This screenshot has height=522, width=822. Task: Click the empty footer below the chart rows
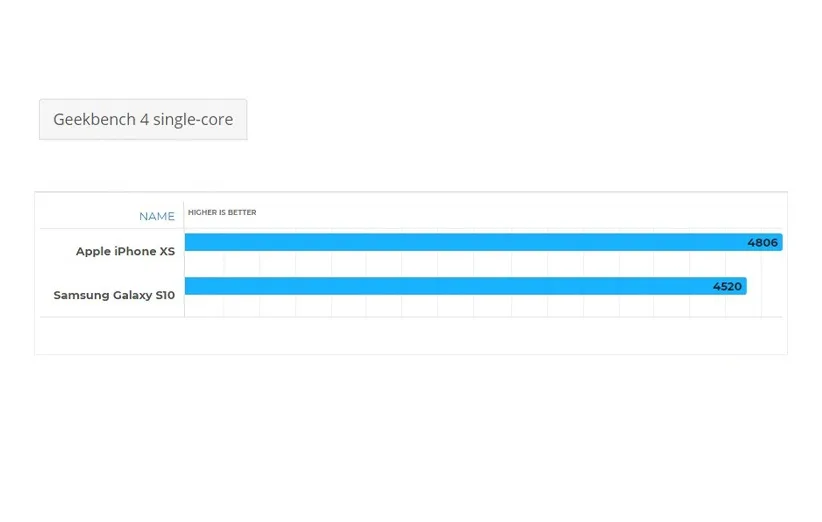410,336
